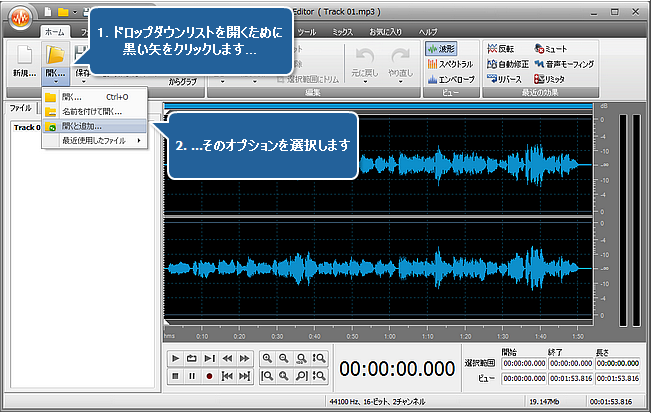Click the Stop playback button
The image size is (651, 413).
click(x=175, y=376)
